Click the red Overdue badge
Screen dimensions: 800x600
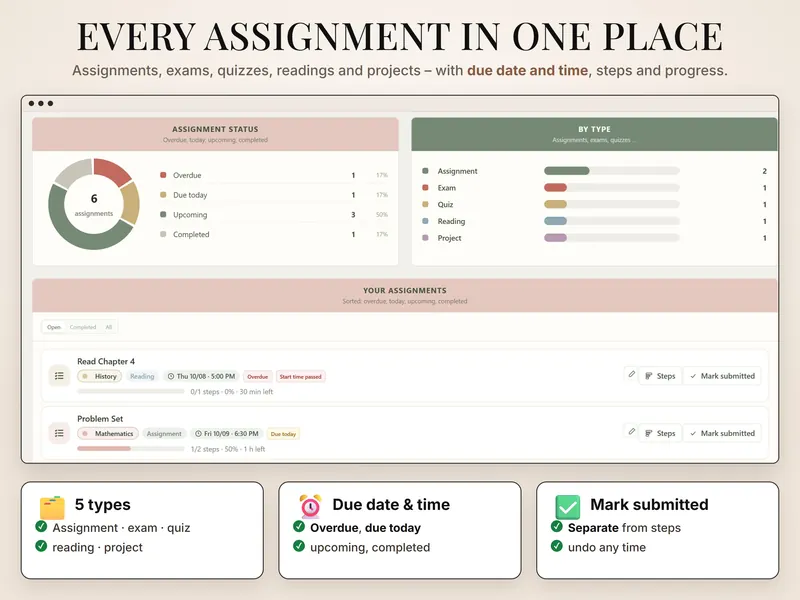(258, 377)
